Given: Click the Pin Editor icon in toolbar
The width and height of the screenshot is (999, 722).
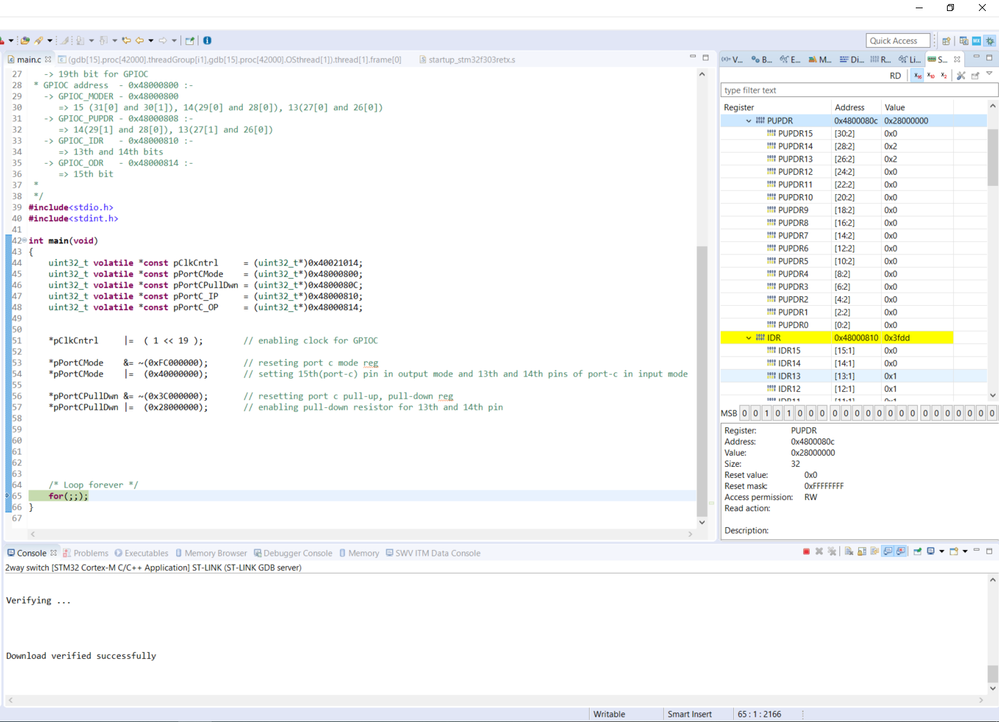Looking at the screenshot, I should (x=189, y=40).
